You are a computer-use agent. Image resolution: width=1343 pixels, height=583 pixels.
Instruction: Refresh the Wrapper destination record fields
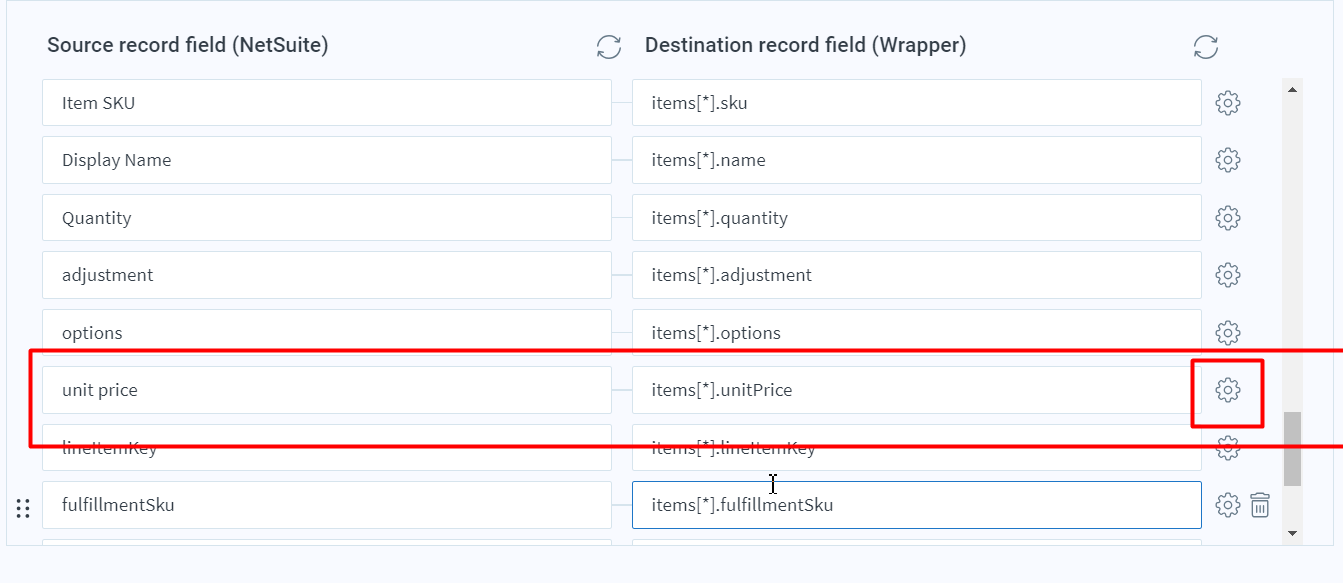pos(1206,46)
